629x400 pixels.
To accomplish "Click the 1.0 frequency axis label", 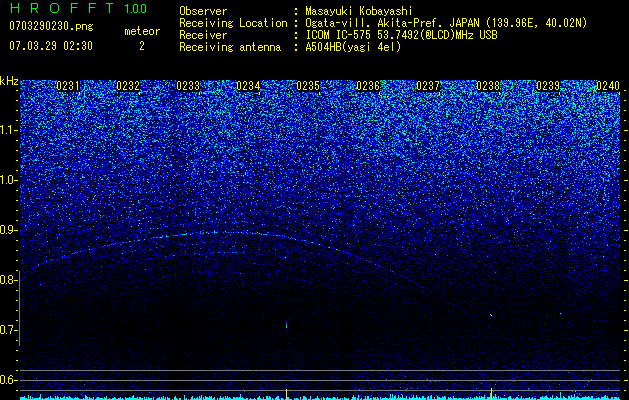I will point(9,180).
